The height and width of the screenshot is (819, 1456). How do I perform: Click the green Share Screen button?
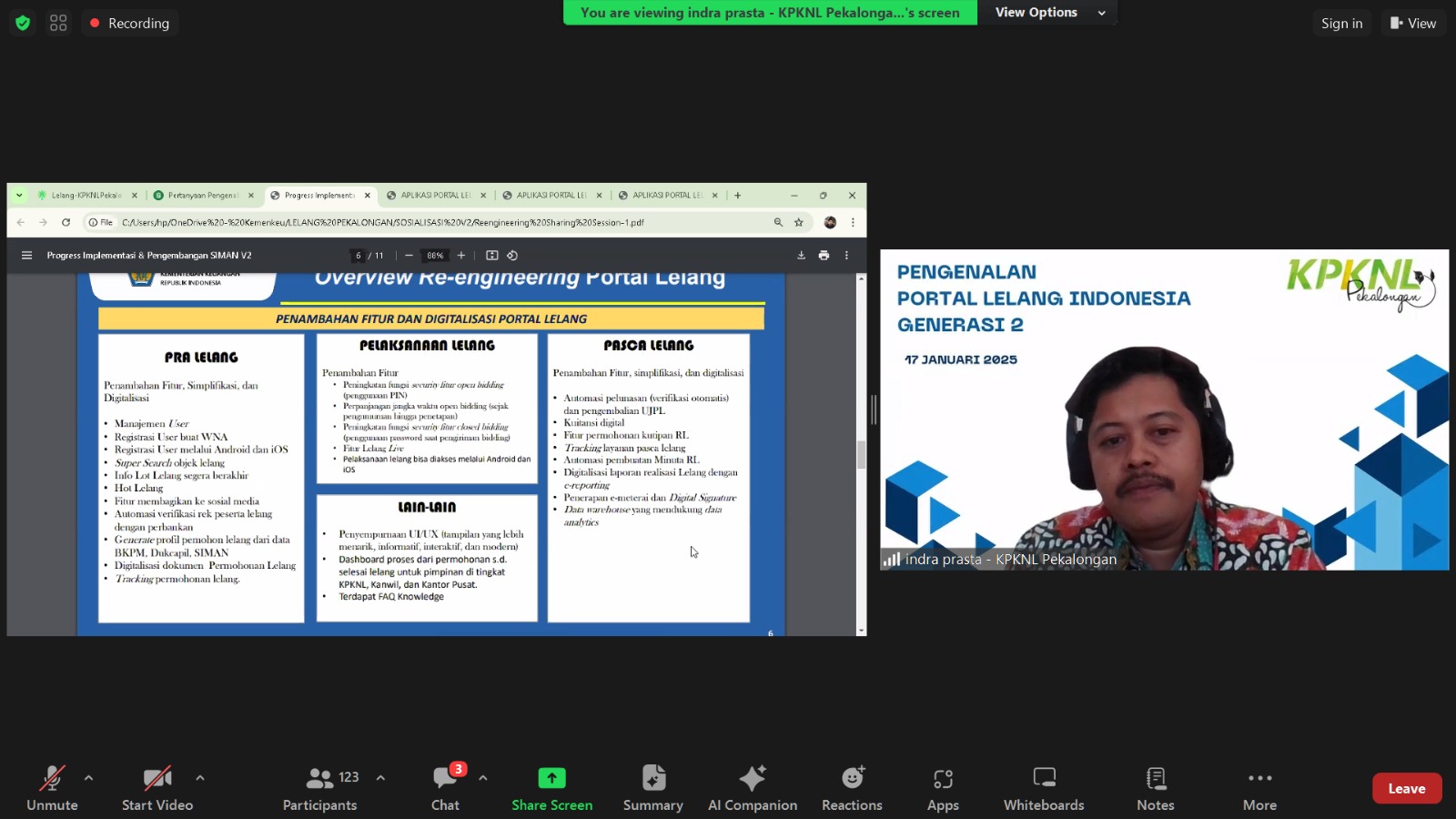551,788
